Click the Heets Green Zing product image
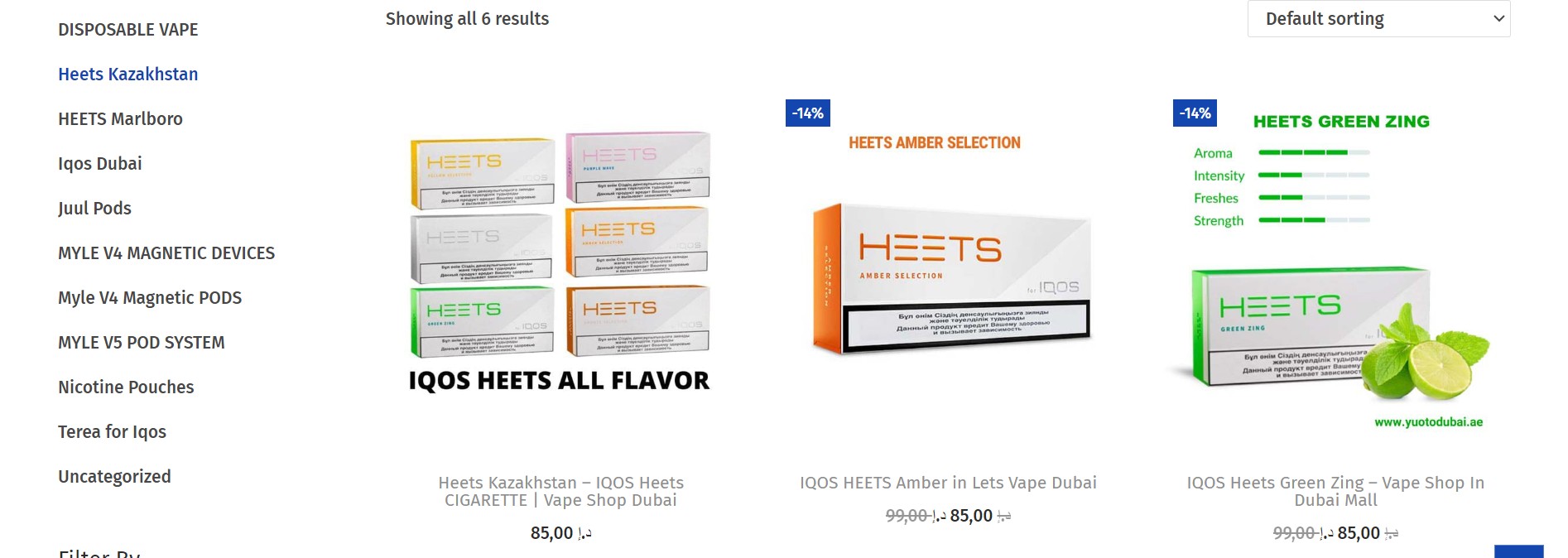The width and height of the screenshot is (1568, 558). coord(1335,273)
